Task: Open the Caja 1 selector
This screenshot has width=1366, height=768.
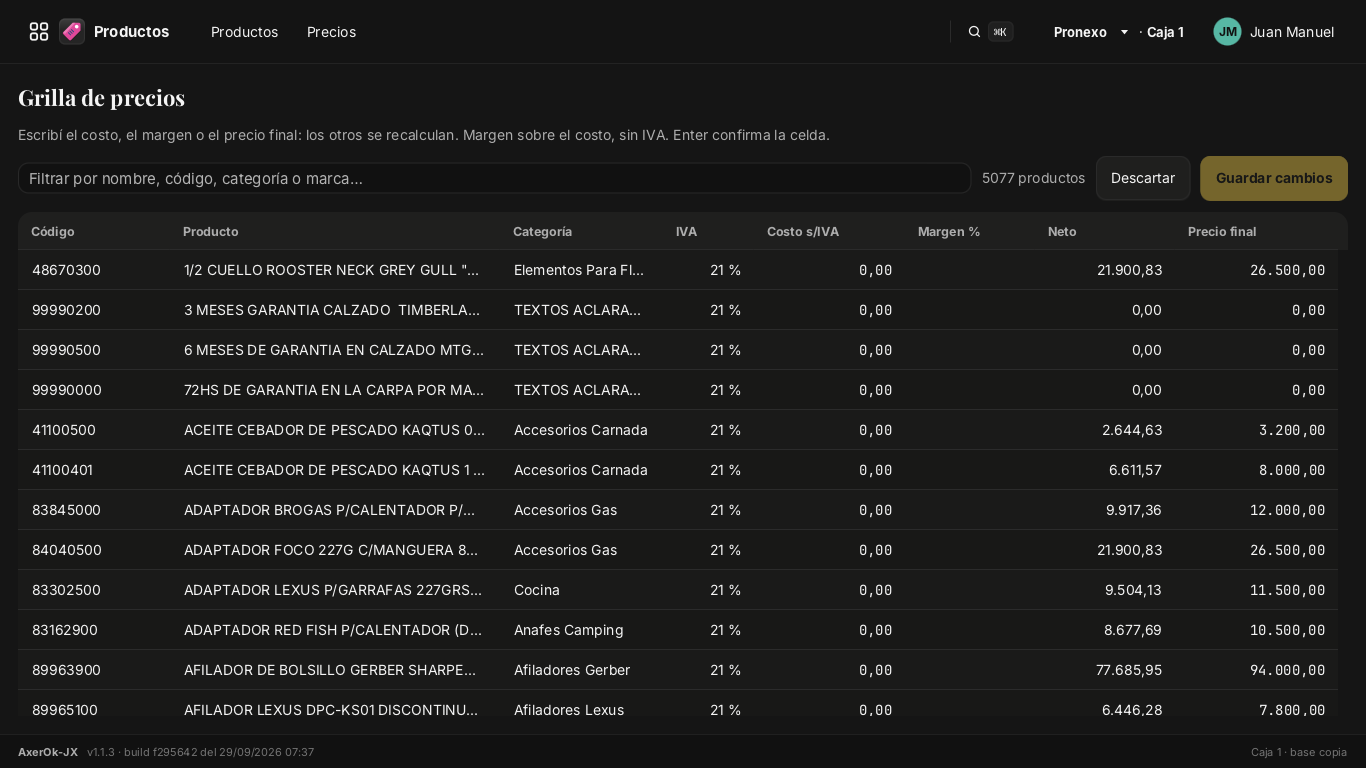Action: coord(1165,32)
